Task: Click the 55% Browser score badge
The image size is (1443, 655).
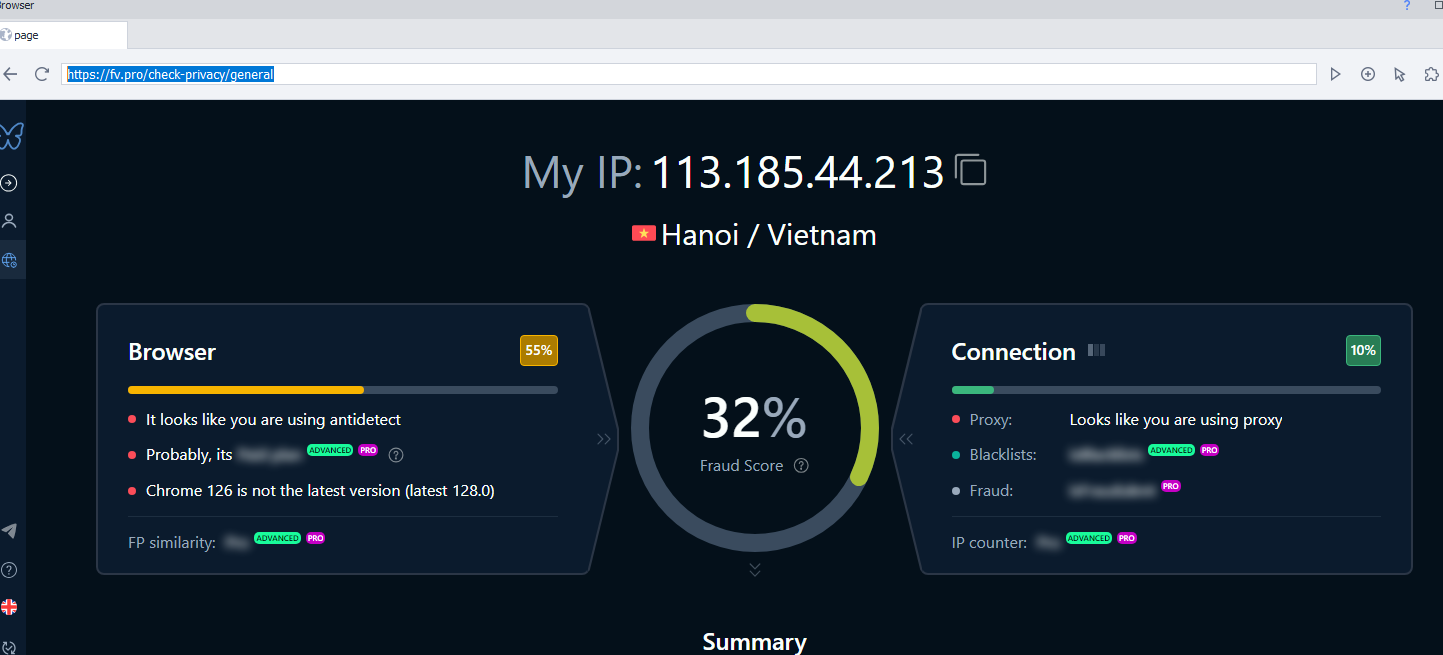Action: 539,351
